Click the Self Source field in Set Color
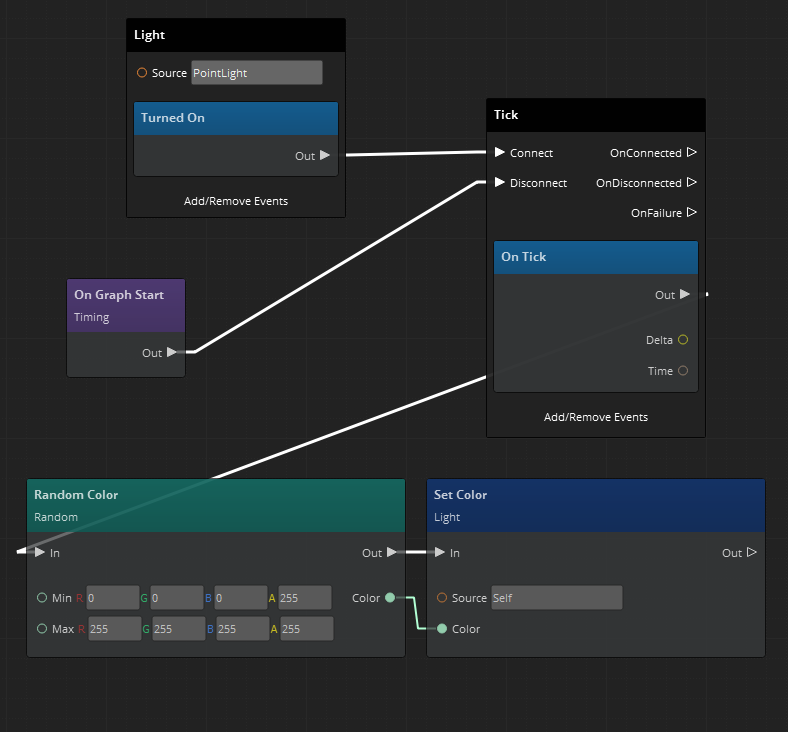This screenshot has height=732, width=788. click(556, 598)
